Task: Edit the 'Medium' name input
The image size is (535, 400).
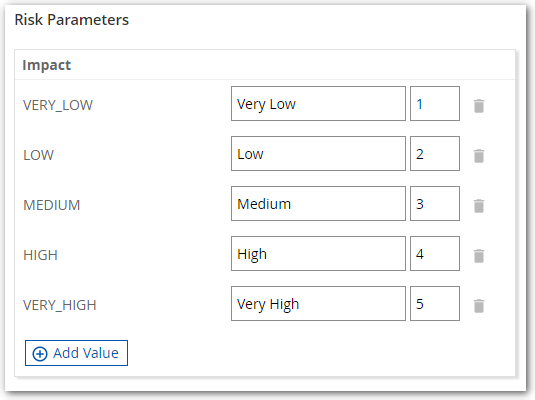Action: tap(318, 203)
